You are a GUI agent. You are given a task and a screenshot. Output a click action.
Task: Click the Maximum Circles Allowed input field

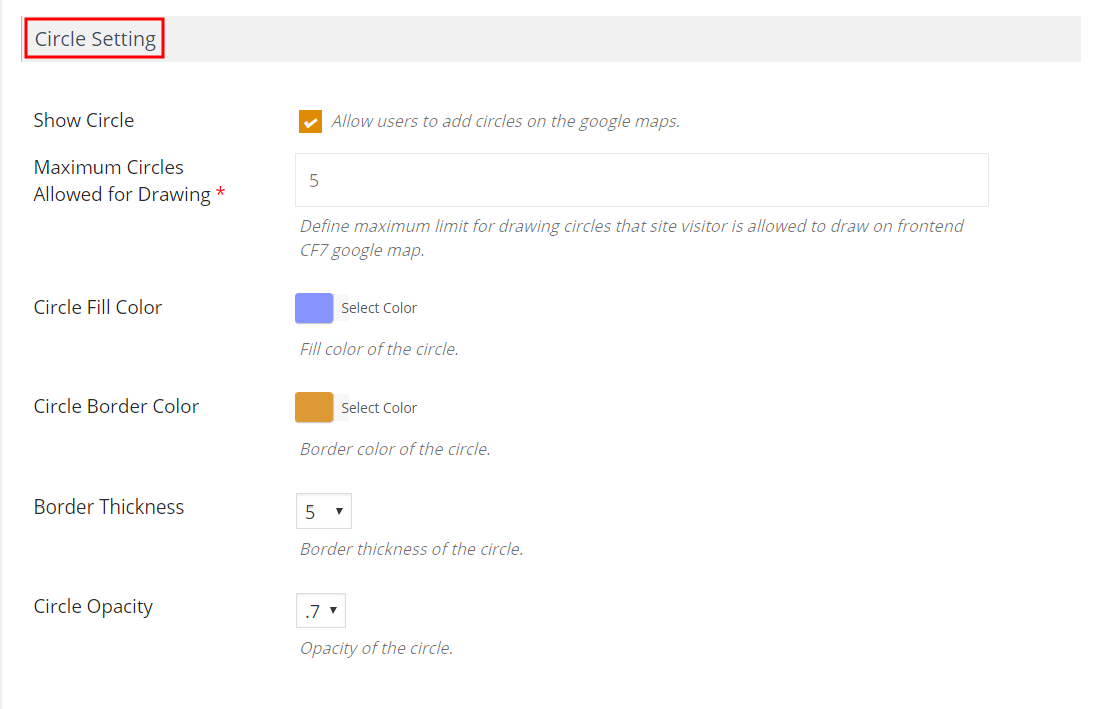coord(641,180)
